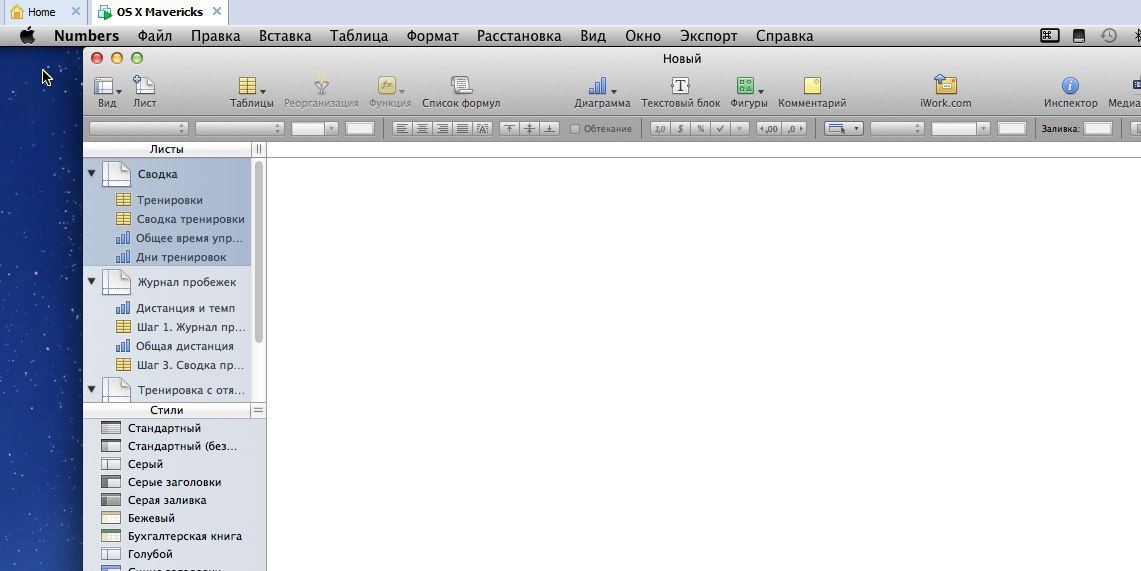This screenshot has width=1141, height=571.
Task: Click the Заливка fill color well
Action: (x=1097, y=129)
